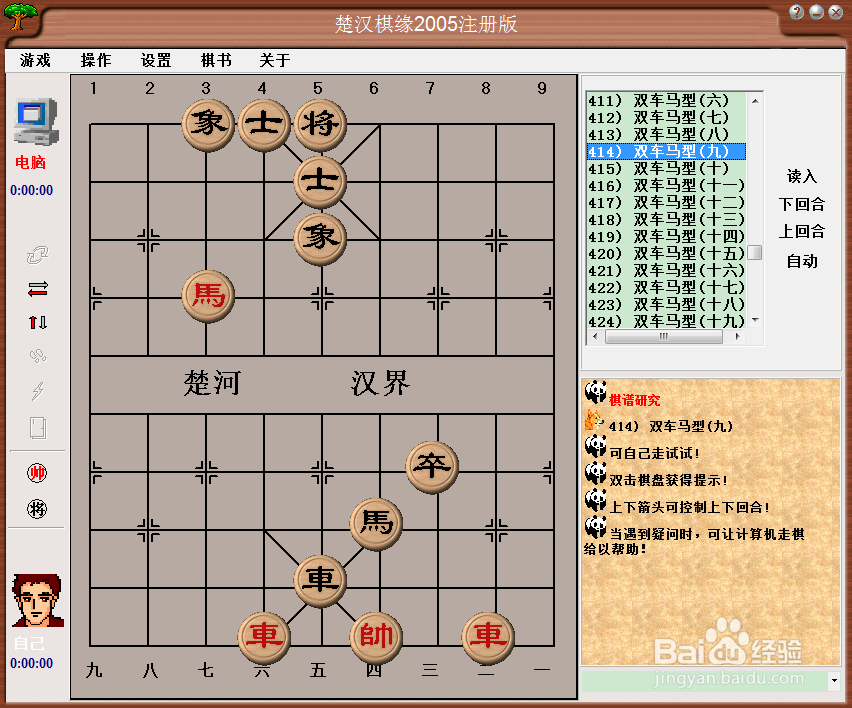Select list entry 418) 双车马型(十三)

(x=666, y=220)
